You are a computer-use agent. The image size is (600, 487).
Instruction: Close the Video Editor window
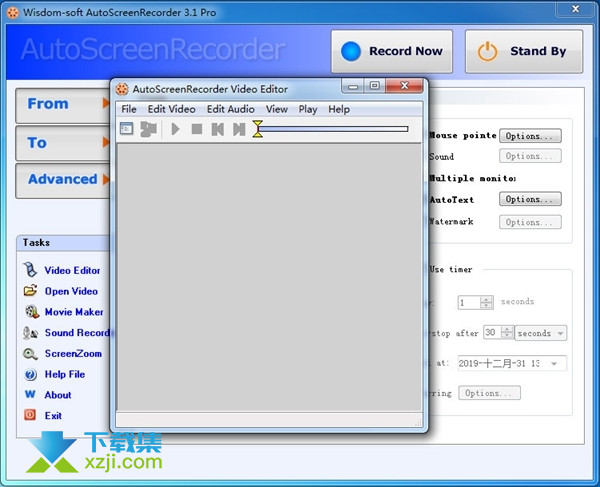[404, 86]
